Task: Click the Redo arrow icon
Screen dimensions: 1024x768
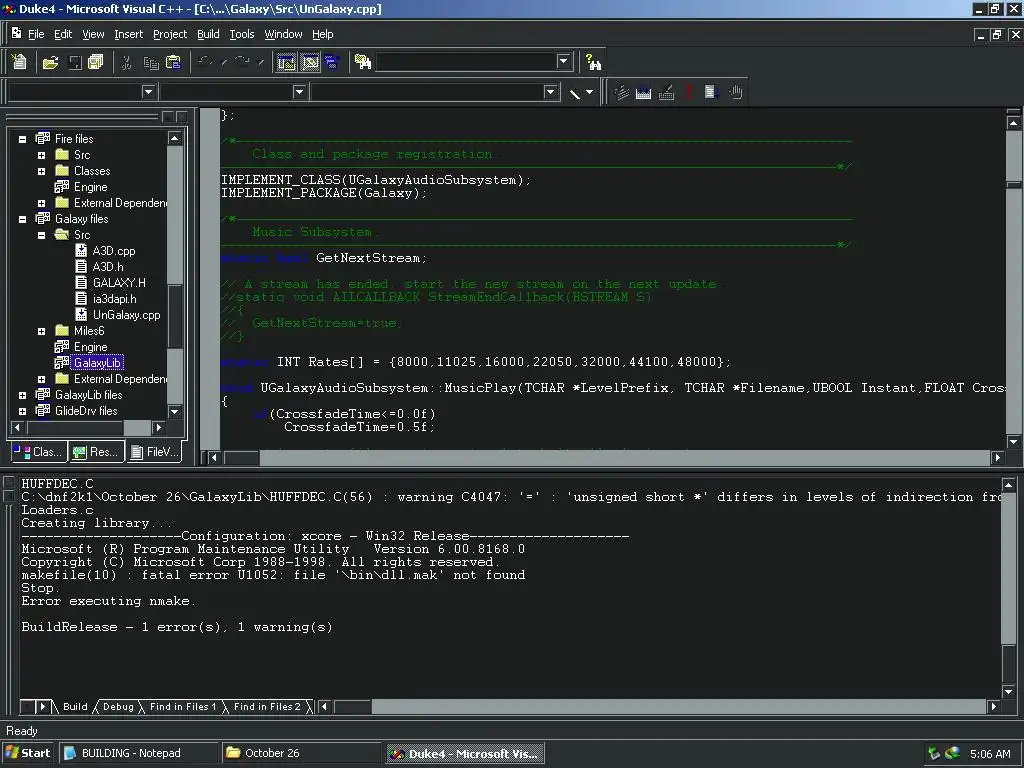Action: (242, 62)
